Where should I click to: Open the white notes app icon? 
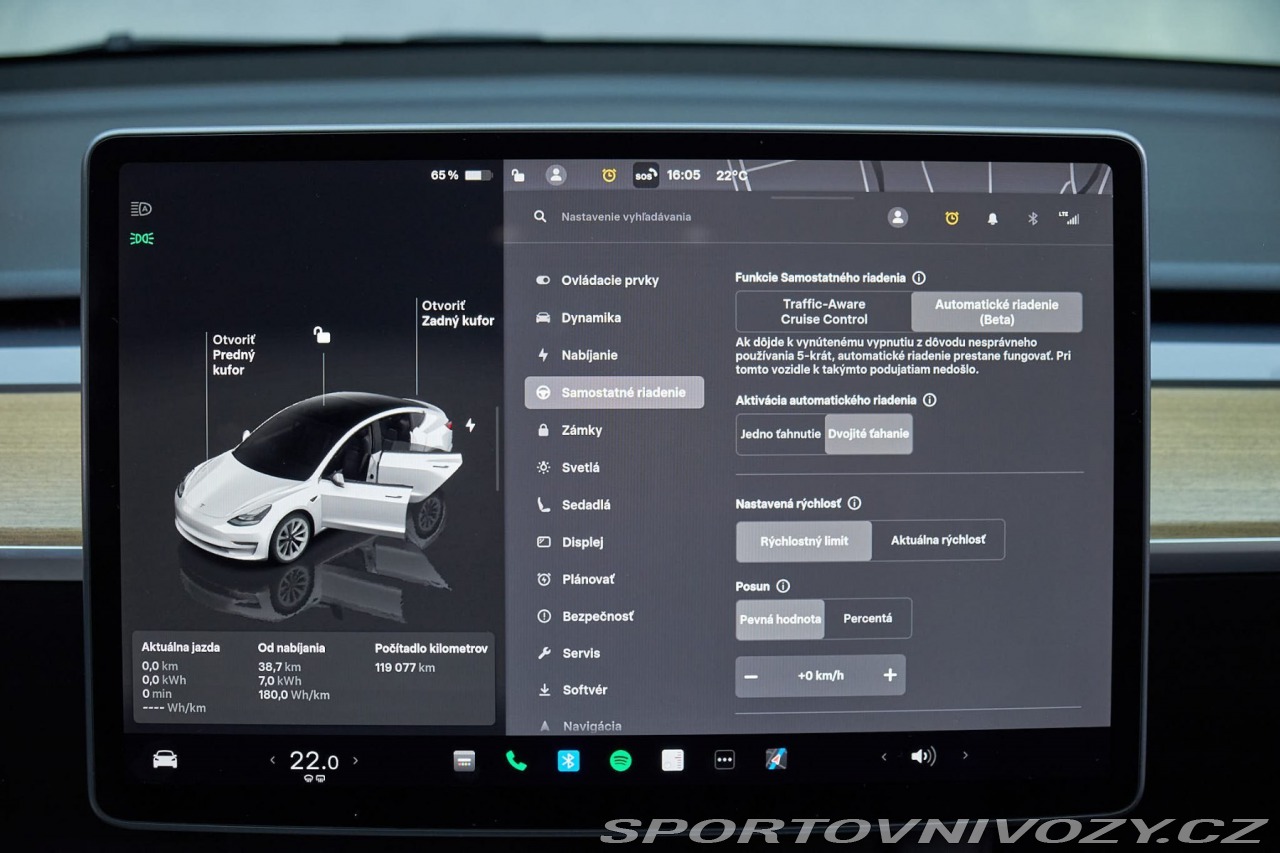(673, 760)
